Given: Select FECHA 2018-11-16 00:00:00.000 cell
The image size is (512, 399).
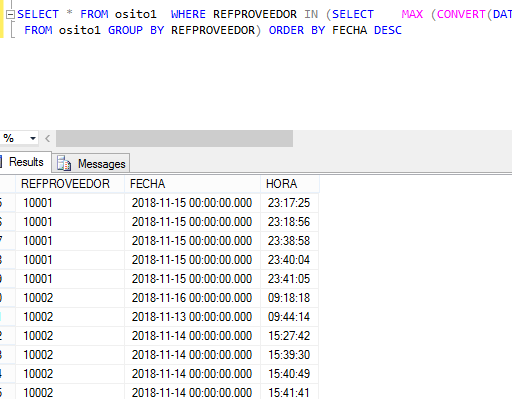Looking at the screenshot, I should click(192, 298).
